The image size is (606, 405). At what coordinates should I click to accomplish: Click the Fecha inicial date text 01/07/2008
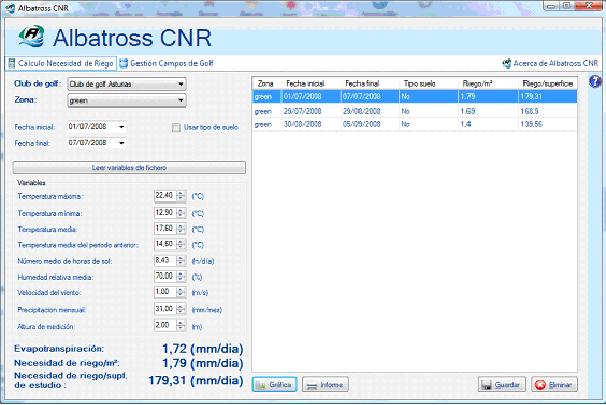click(x=87, y=126)
